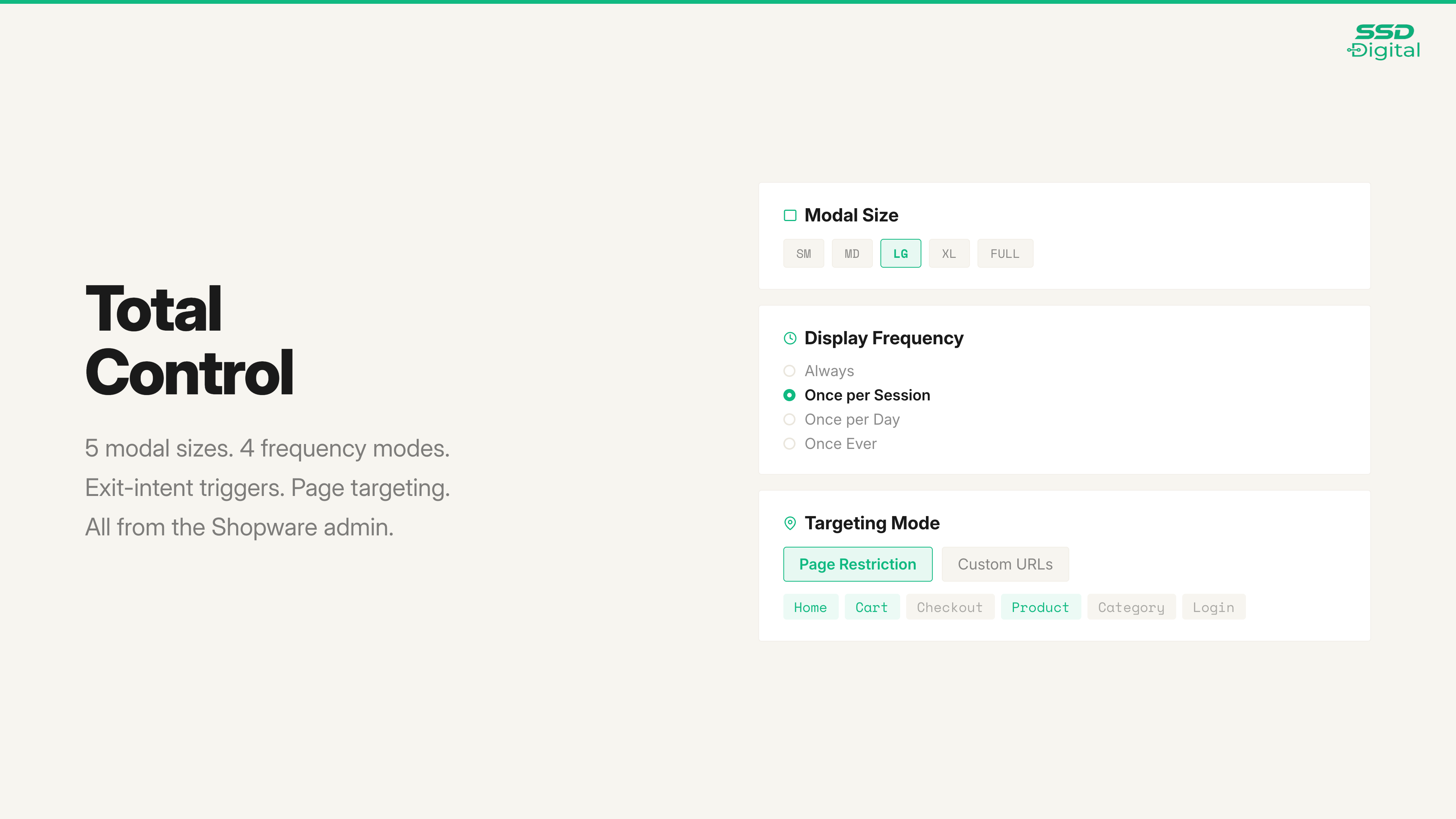
Task: Choose the LG modal size
Action: (x=901, y=254)
